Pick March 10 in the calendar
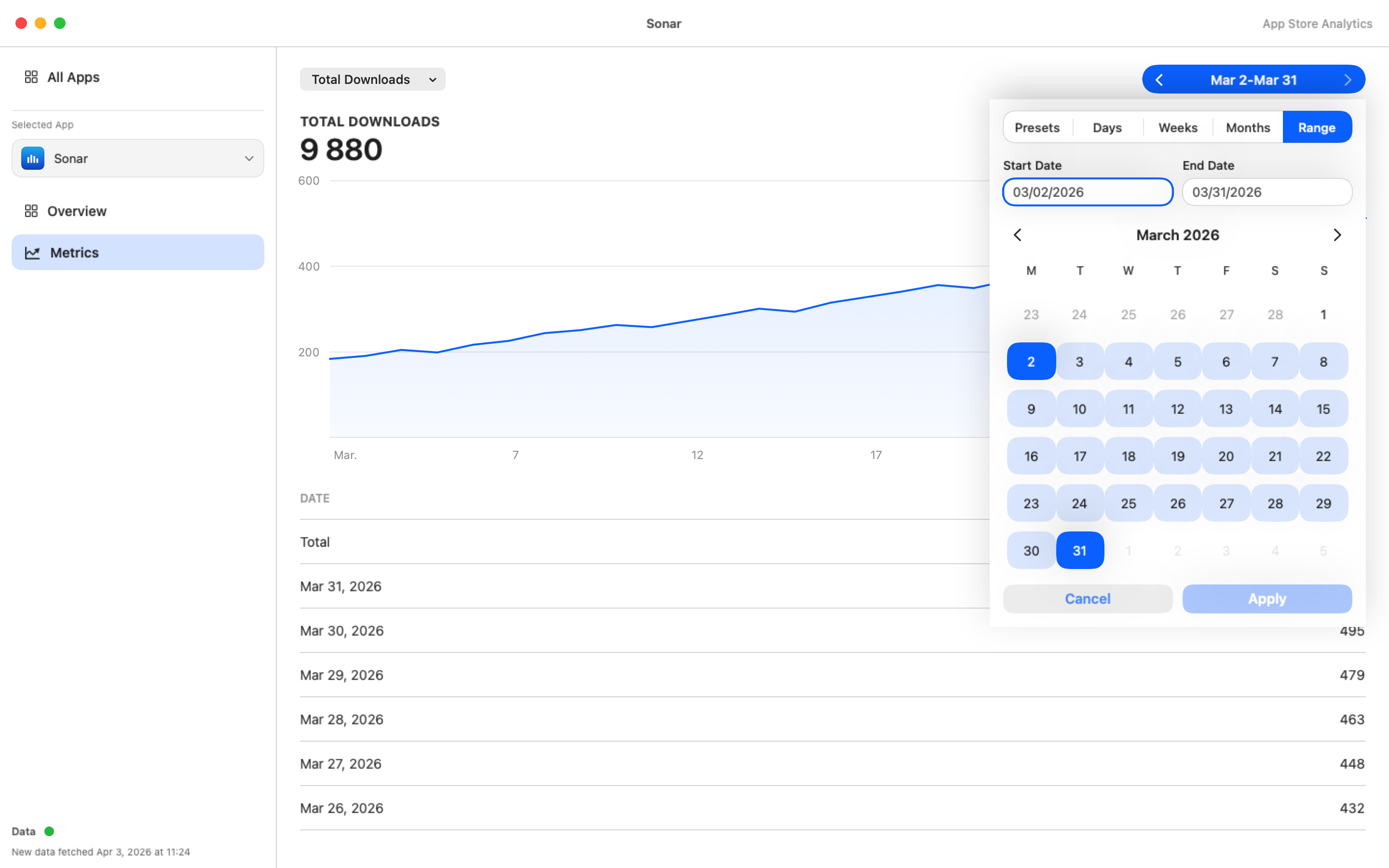The height and width of the screenshot is (868, 1389). (1080, 409)
